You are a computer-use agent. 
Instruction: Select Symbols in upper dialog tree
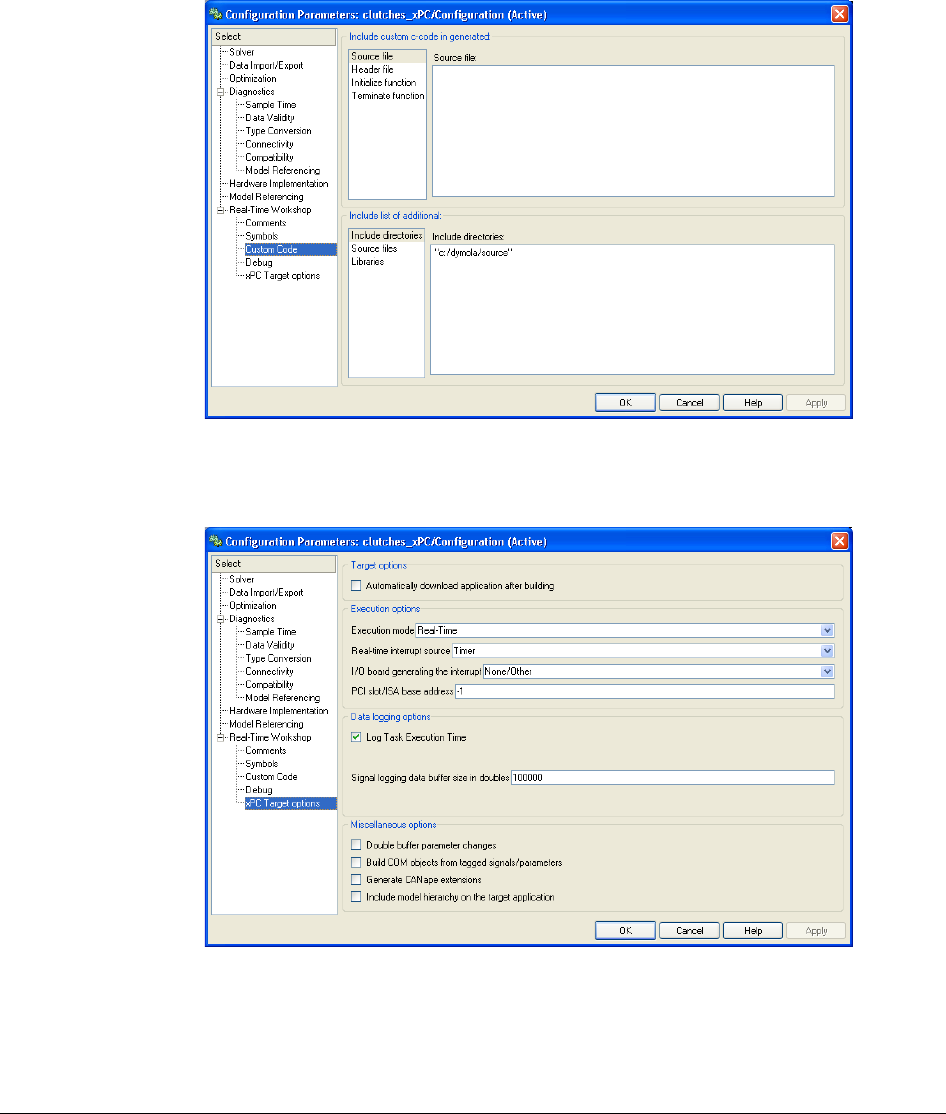tap(261, 237)
